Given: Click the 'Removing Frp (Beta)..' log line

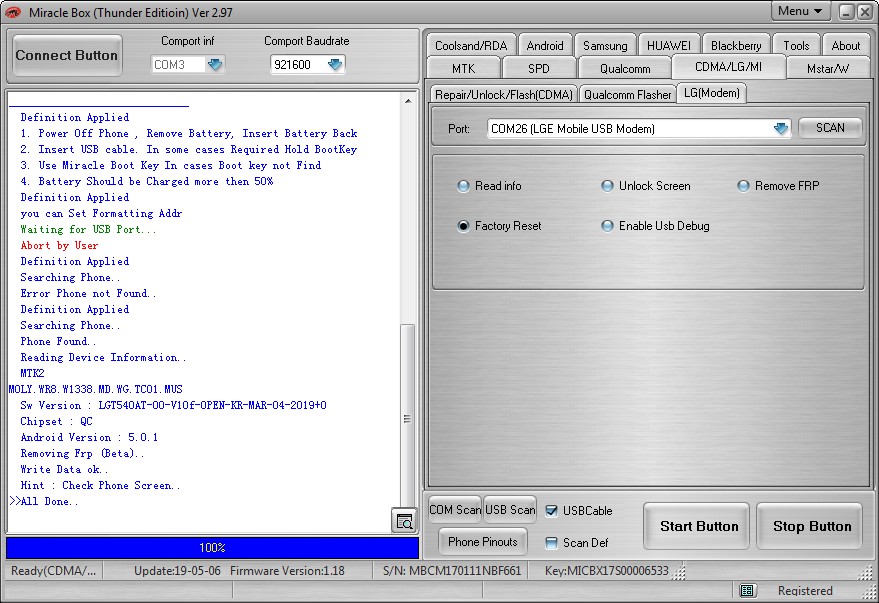Looking at the screenshot, I should click(82, 453).
